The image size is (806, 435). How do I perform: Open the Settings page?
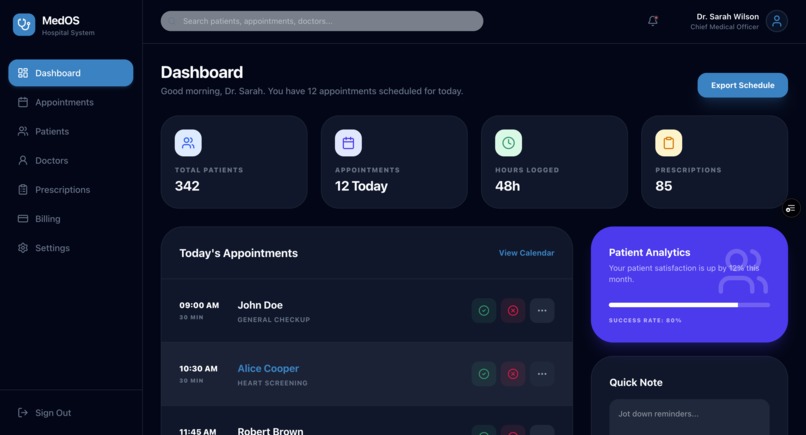click(x=71, y=248)
